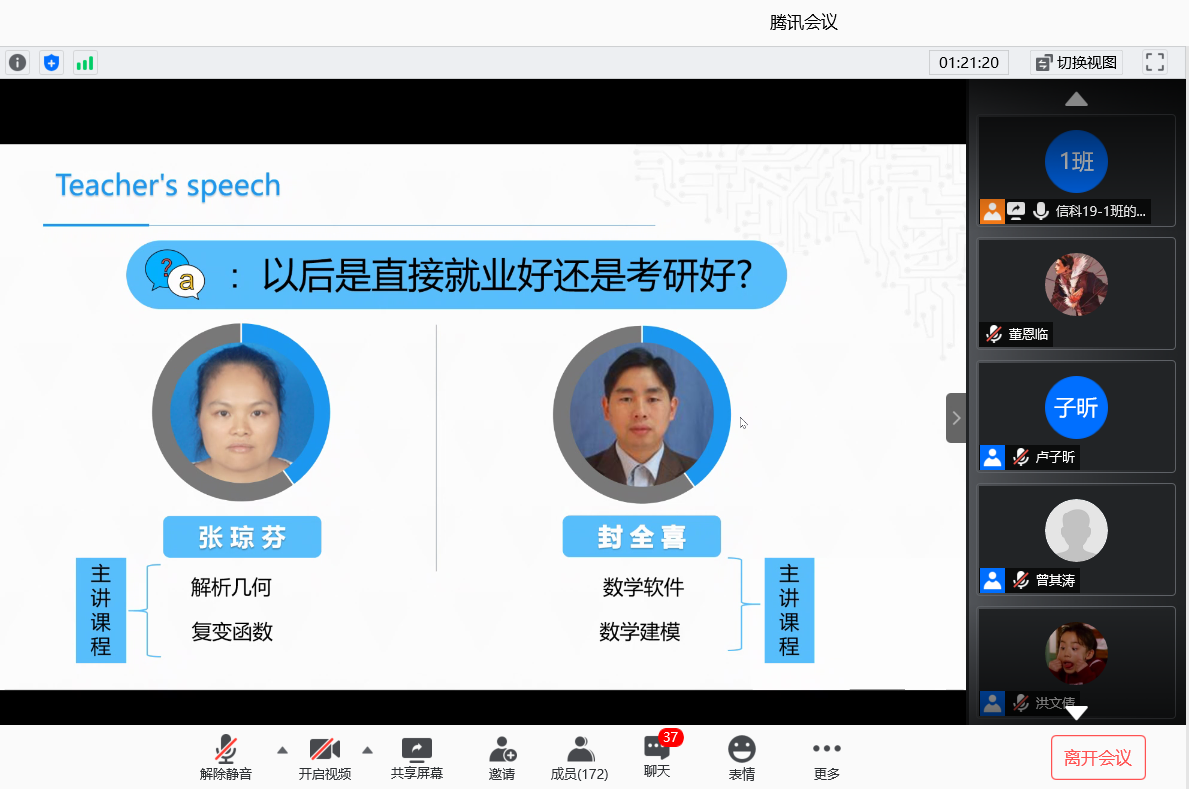The width and height of the screenshot is (1189, 789).
Task: Click Switch View (切换视图) button
Action: pos(1076,62)
